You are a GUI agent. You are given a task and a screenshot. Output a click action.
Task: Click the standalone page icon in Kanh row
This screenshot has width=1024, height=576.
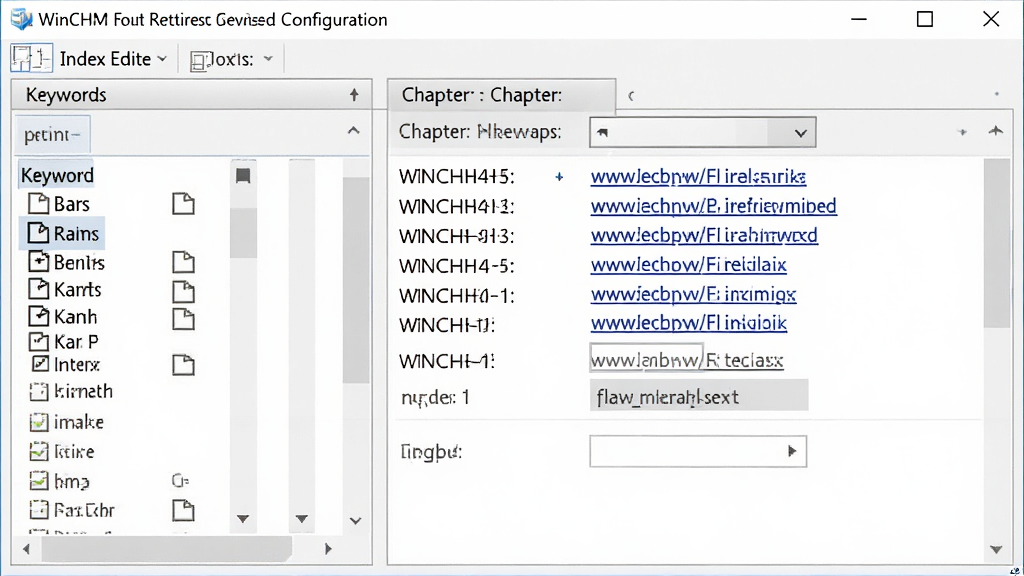(184, 319)
